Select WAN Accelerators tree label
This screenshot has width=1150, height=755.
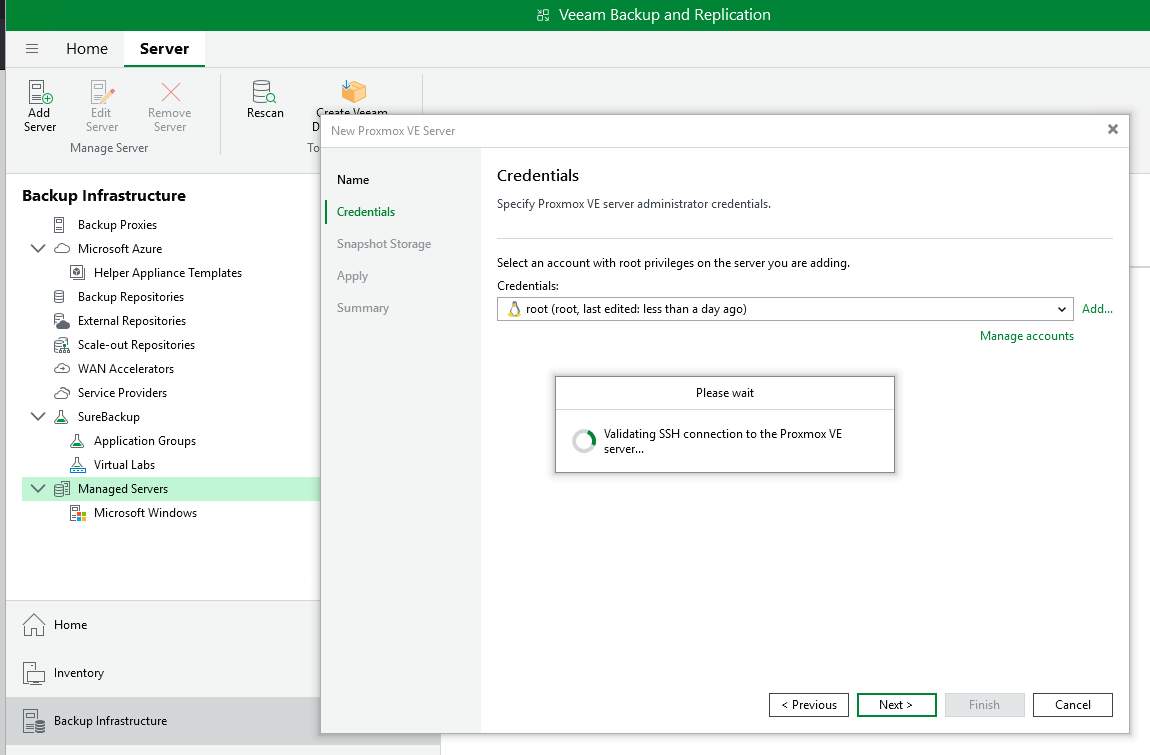[x=125, y=368]
